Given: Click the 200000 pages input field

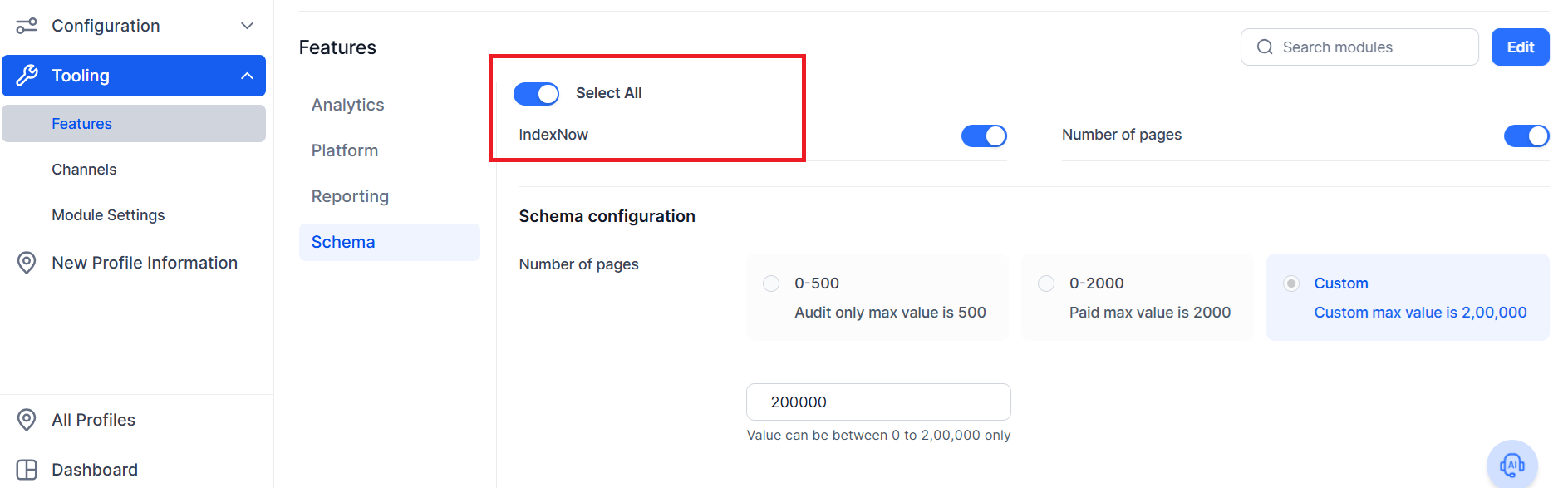Looking at the screenshot, I should (x=878, y=402).
